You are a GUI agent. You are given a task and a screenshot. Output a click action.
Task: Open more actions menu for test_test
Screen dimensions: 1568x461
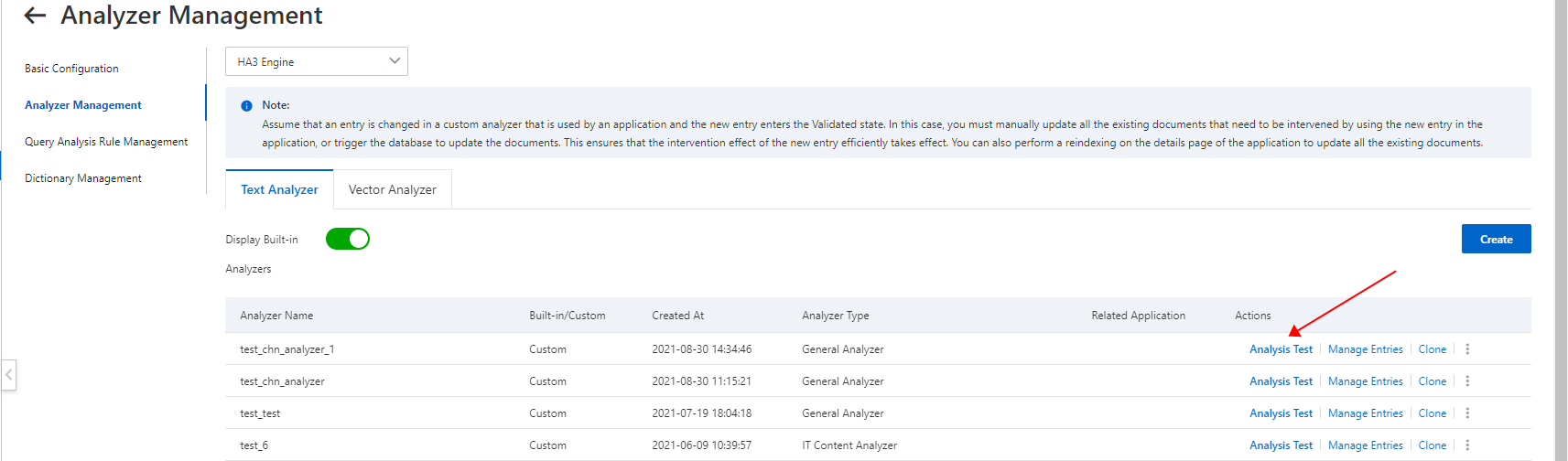click(1467, 413)
